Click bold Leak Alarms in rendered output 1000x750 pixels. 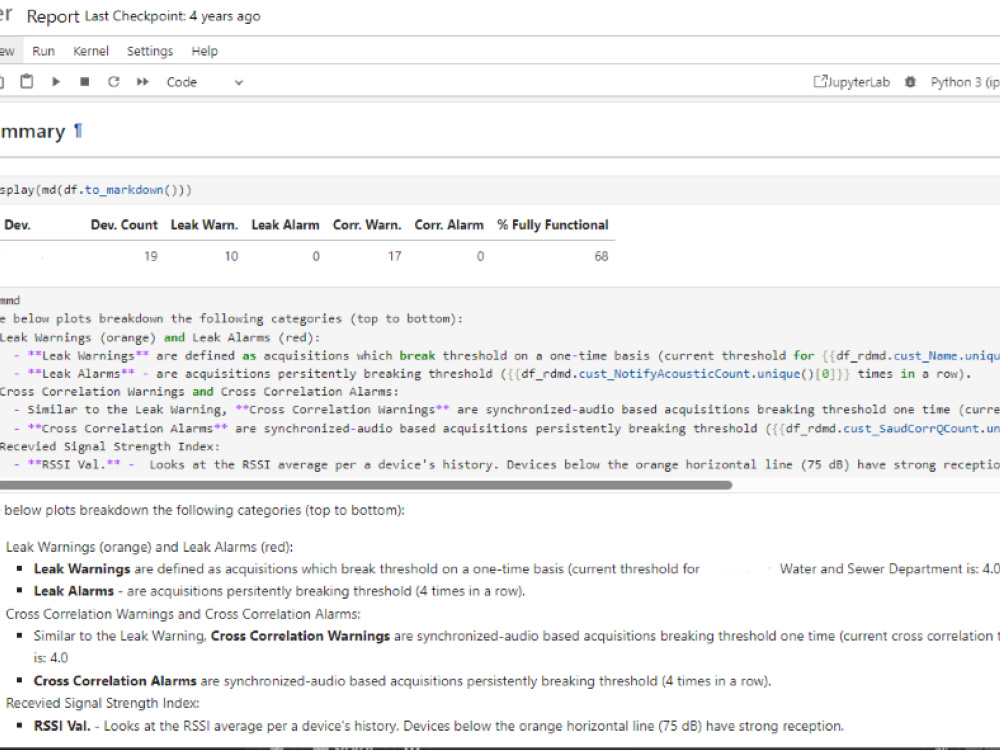(73, 591)
